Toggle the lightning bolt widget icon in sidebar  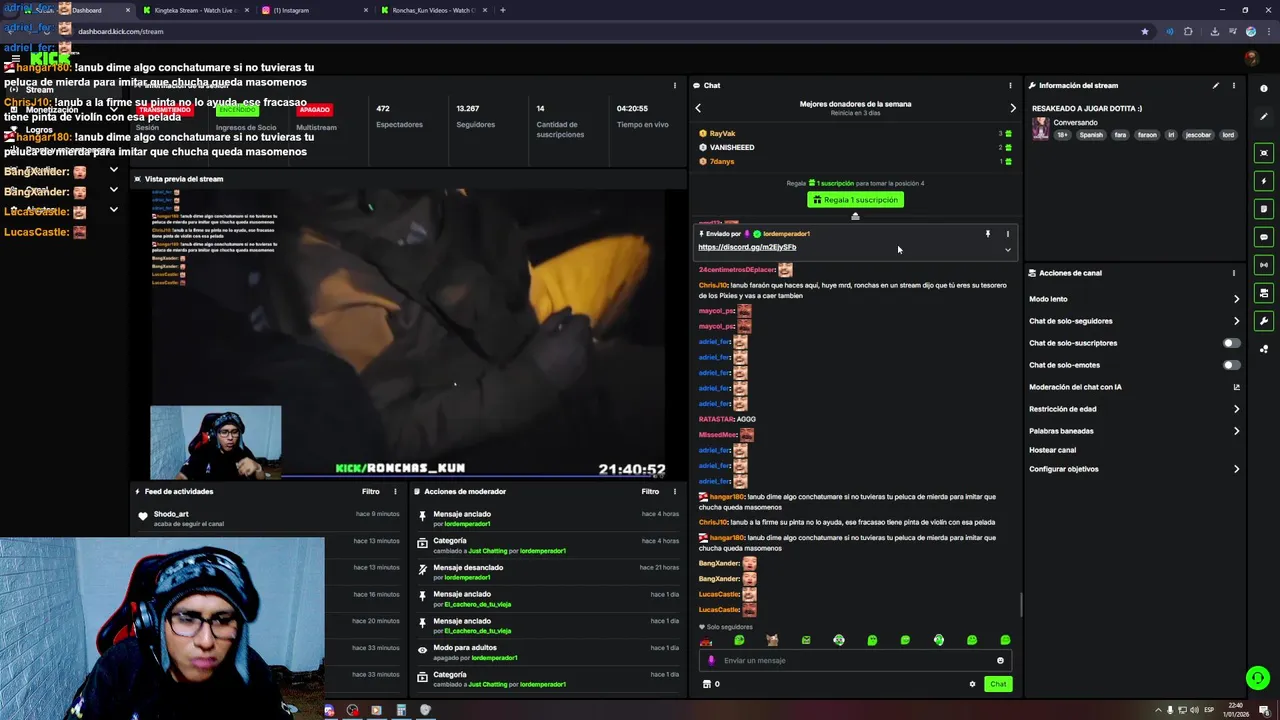pyautogui.click(x=1264, y=181)
